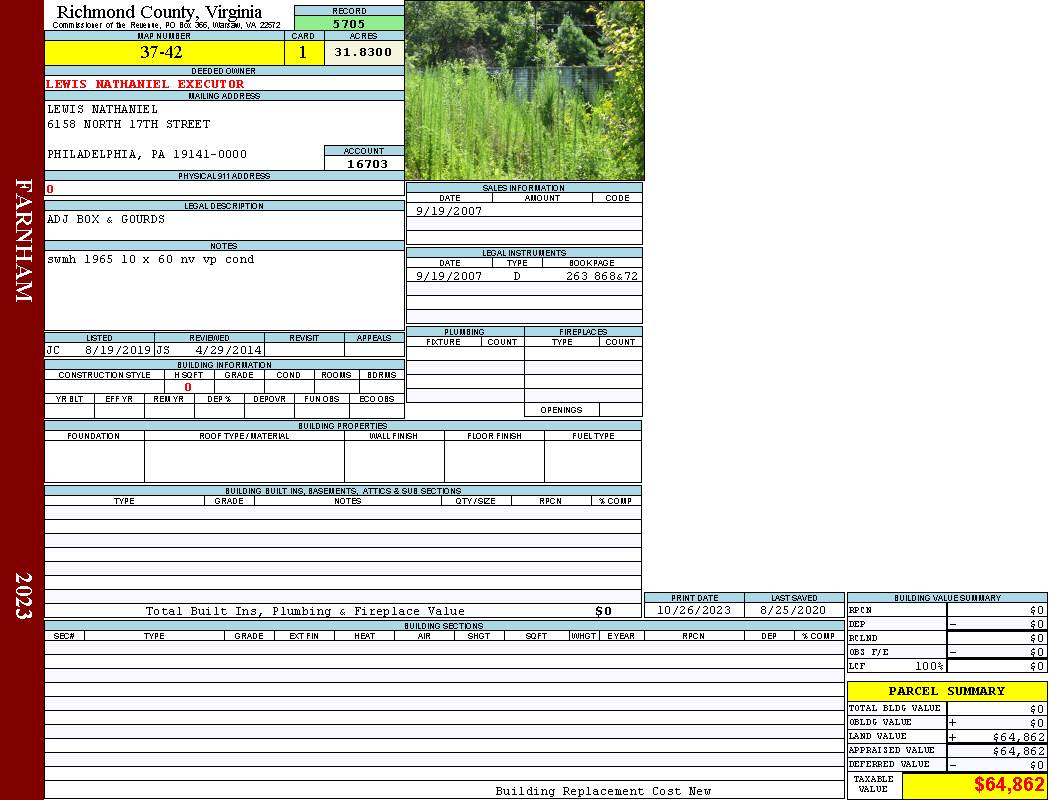
Task: Select the account number 16703
Action: 366,164
